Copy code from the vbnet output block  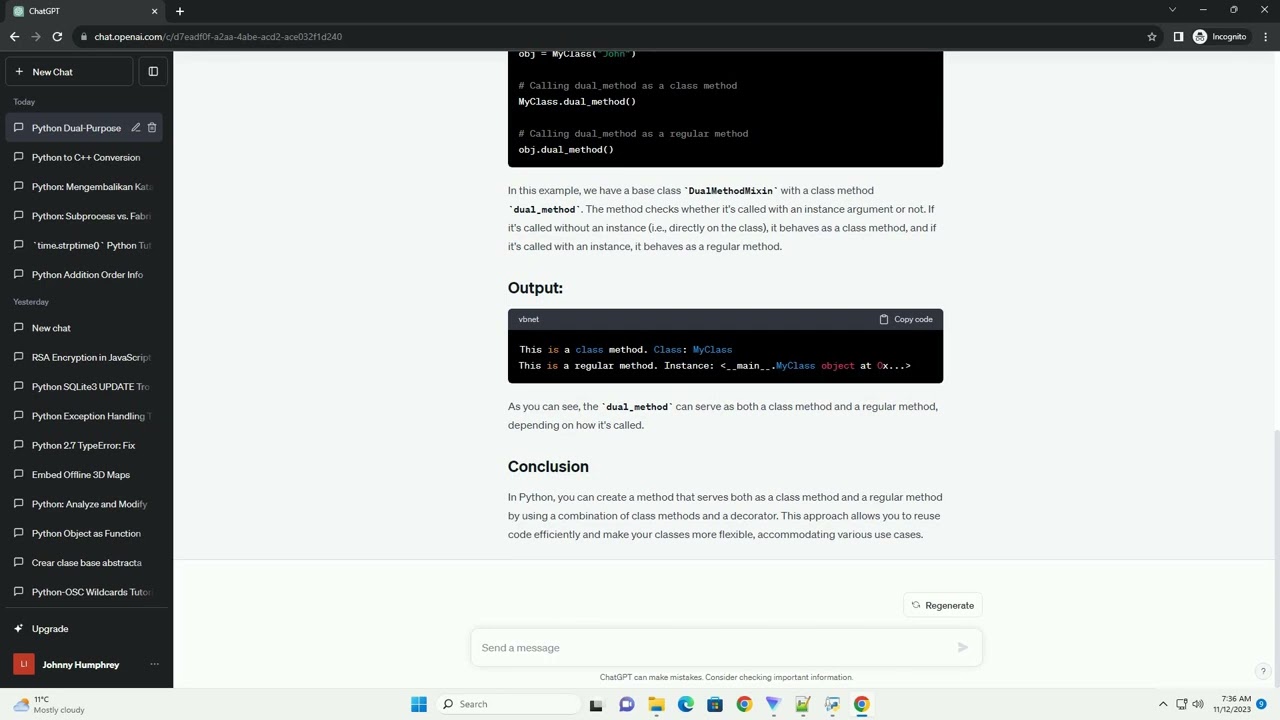pos(906,319)
